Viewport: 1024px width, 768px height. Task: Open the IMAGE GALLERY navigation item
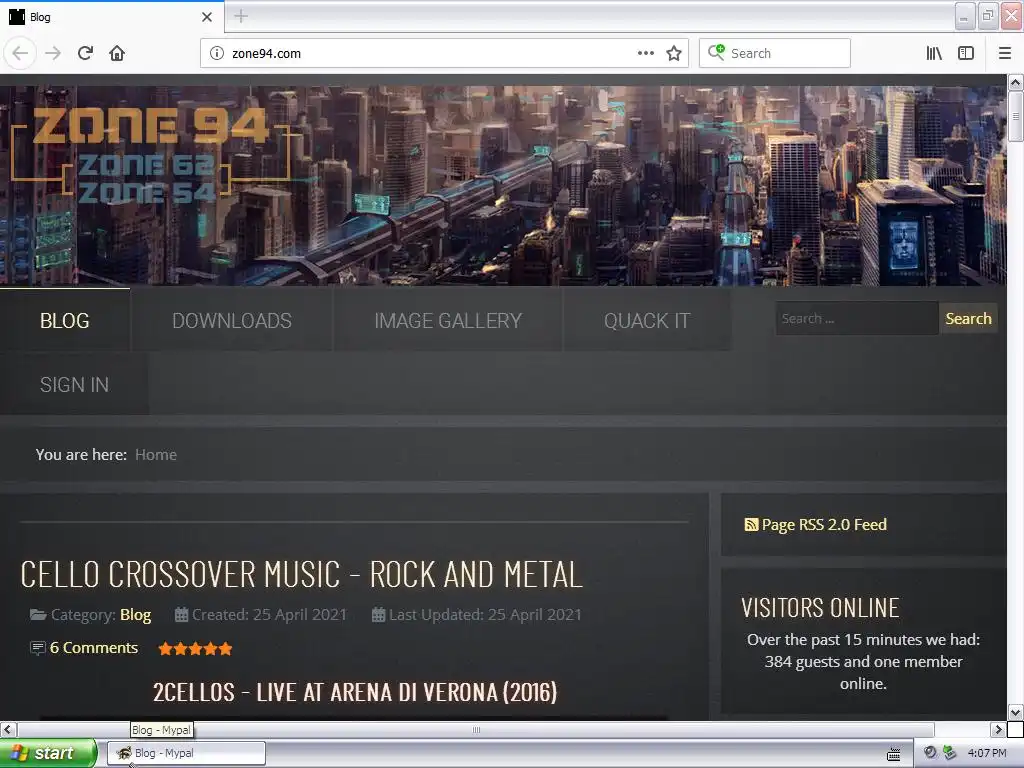(448, 321)
